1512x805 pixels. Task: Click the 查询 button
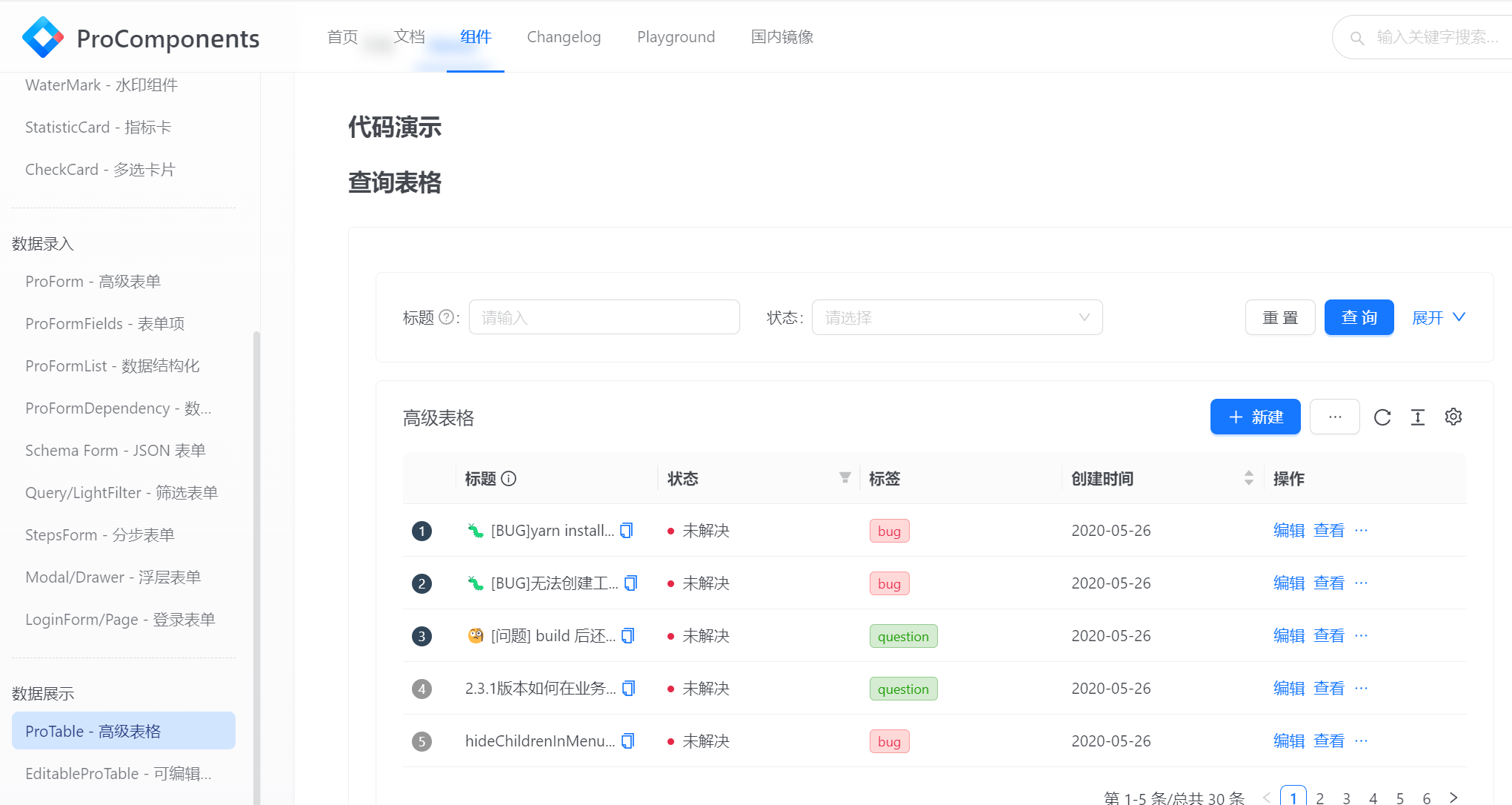coord(1359,317)
